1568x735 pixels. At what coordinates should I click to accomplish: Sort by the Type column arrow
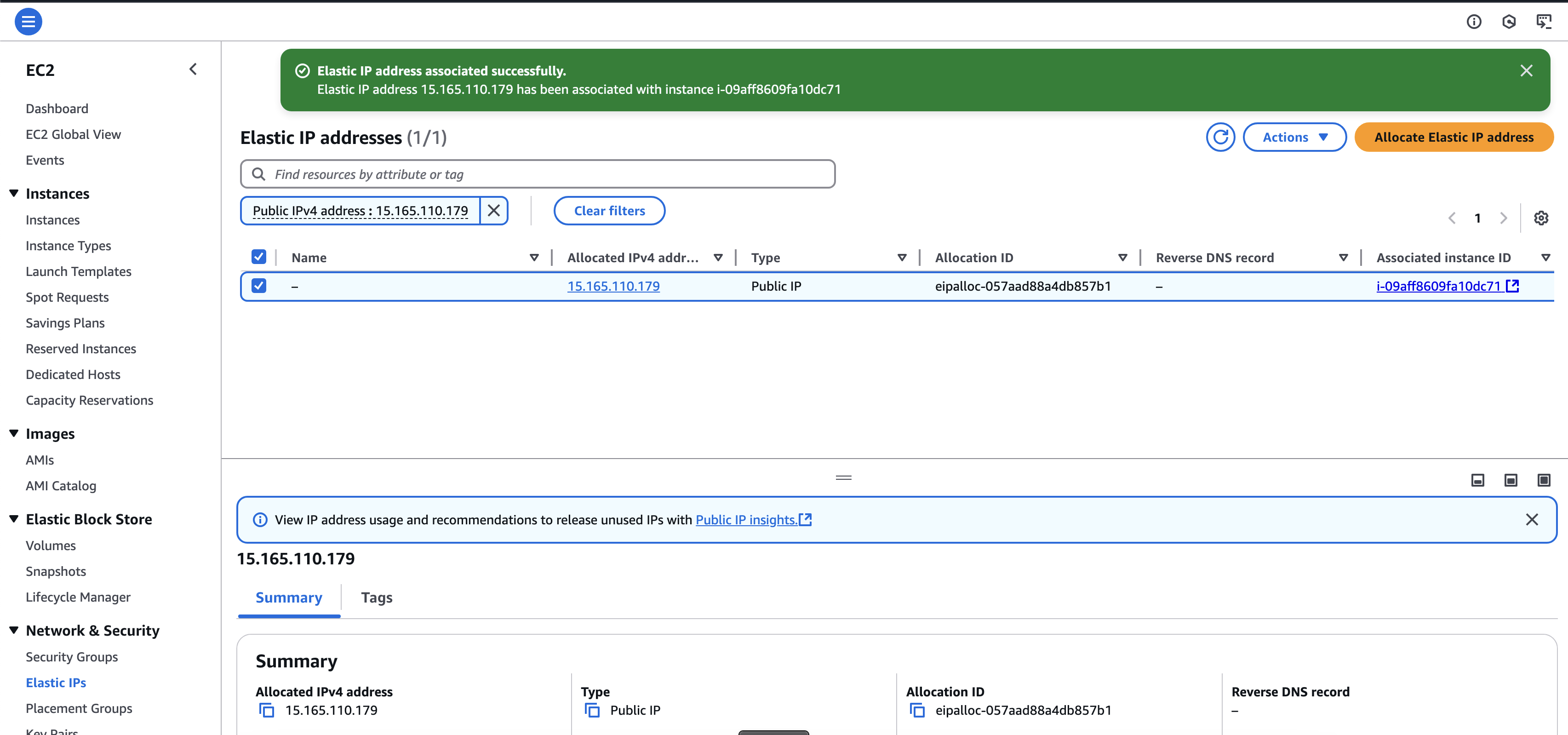click(x=901, y=258)
